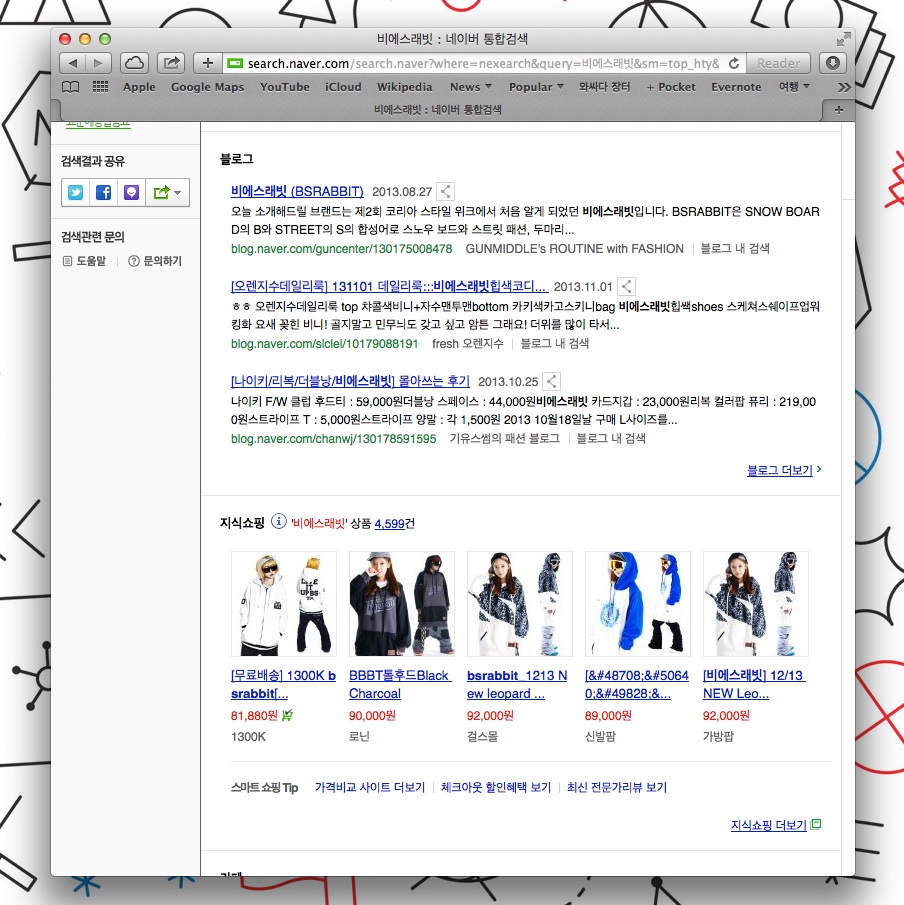The height and width of the screenshot is (905, 904).
Task: Open Downloads arrow icon
Action: (x=832, y=63)
